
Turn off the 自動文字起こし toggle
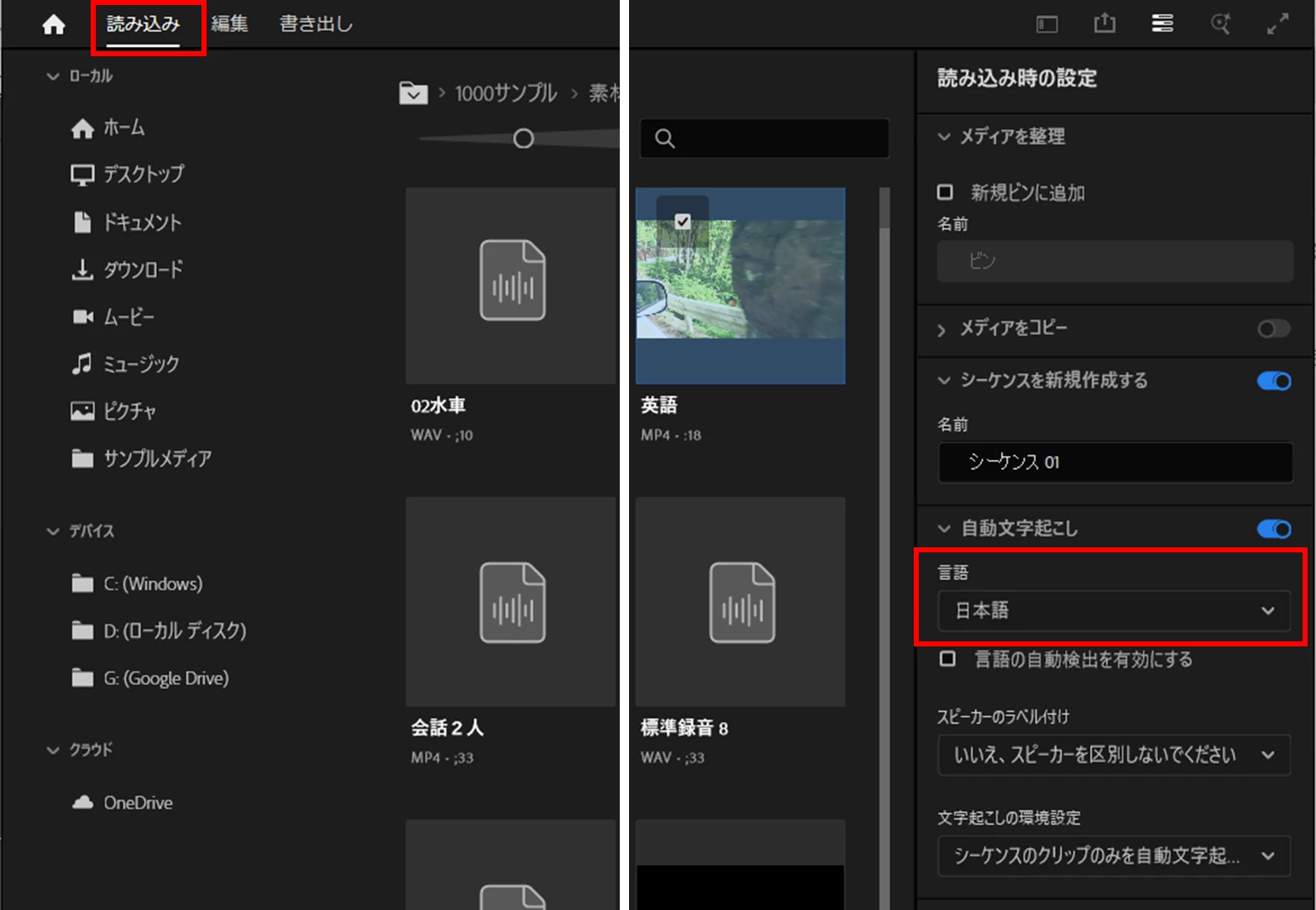tap(1273, 529)
